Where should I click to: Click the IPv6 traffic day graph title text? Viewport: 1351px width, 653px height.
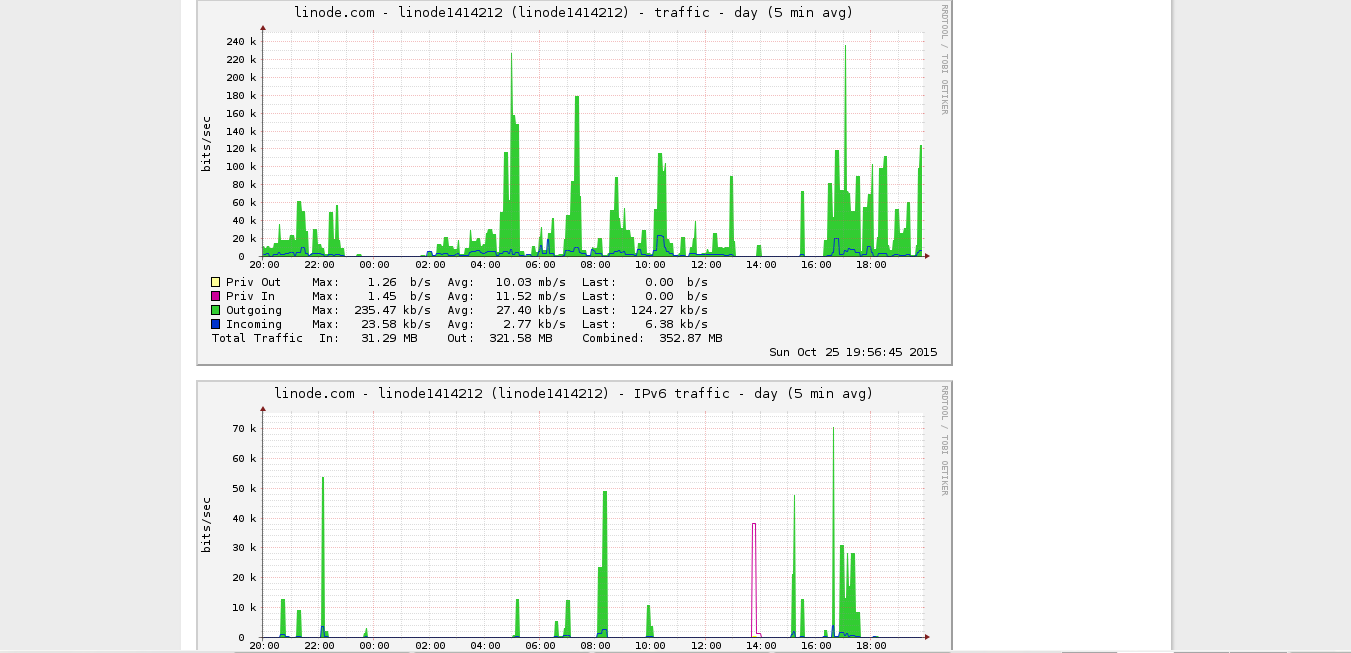574,394
